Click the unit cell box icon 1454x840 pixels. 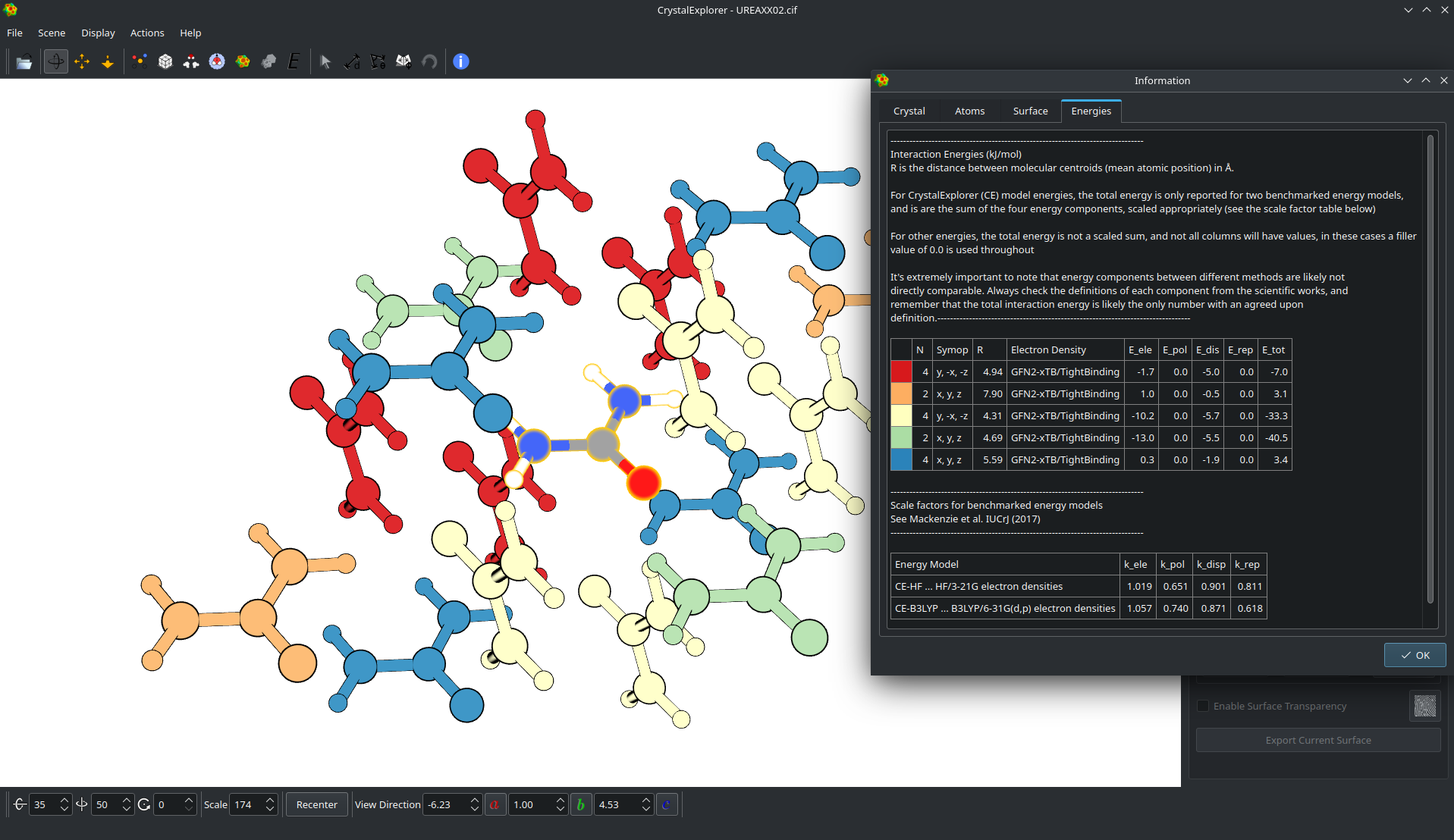pyautogui.click(x=165, y=62)
